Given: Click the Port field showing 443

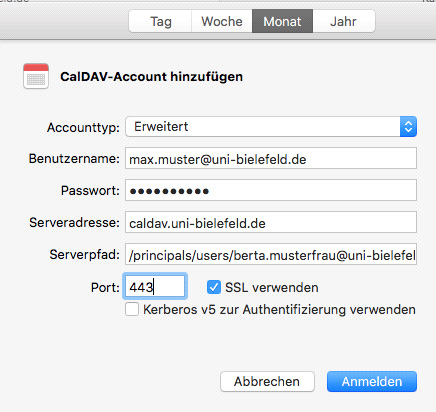Looking at the screenshot, I should click(155, 286).
